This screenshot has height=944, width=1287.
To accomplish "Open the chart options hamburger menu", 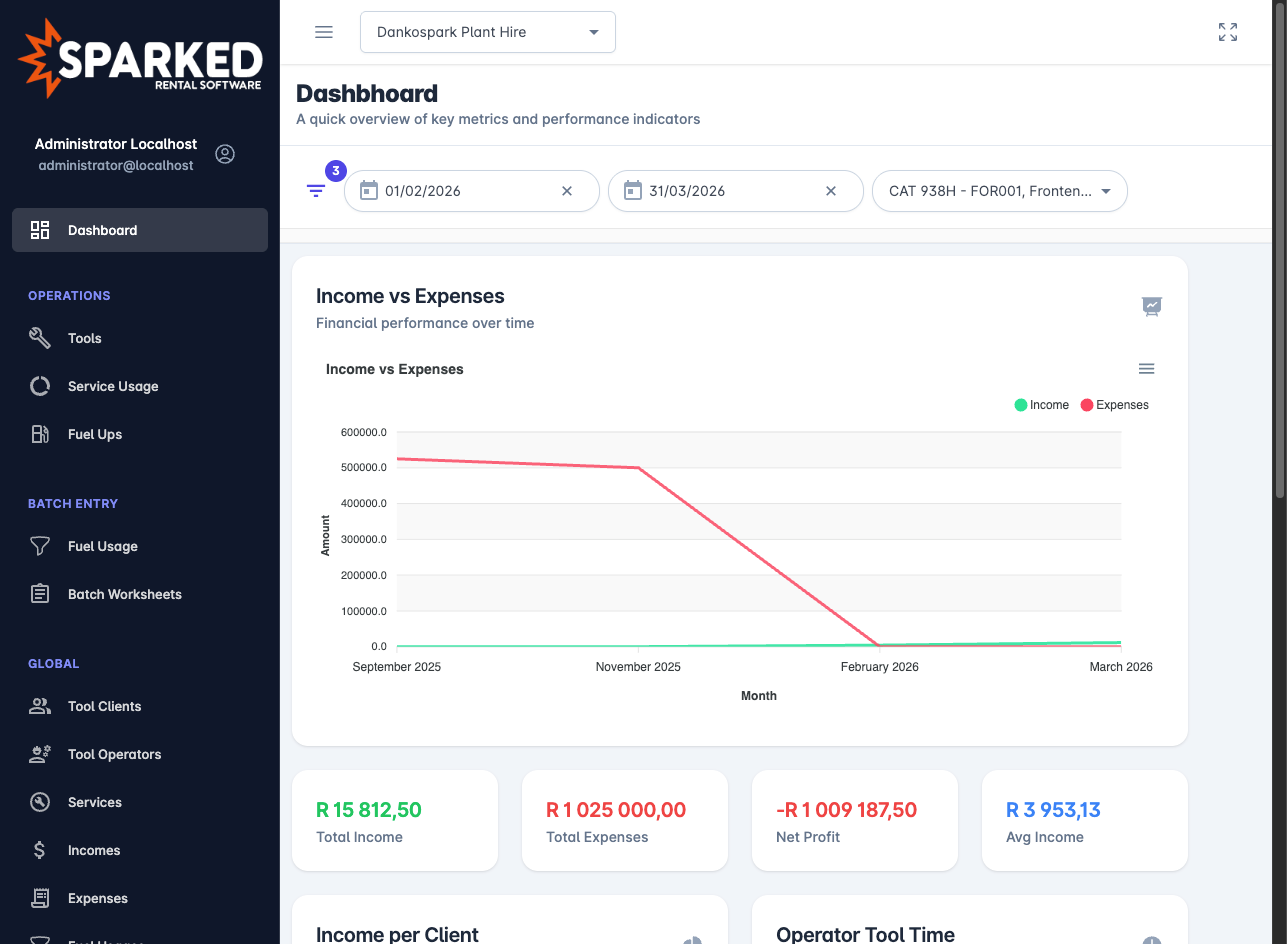I will tap(1146, 368).
